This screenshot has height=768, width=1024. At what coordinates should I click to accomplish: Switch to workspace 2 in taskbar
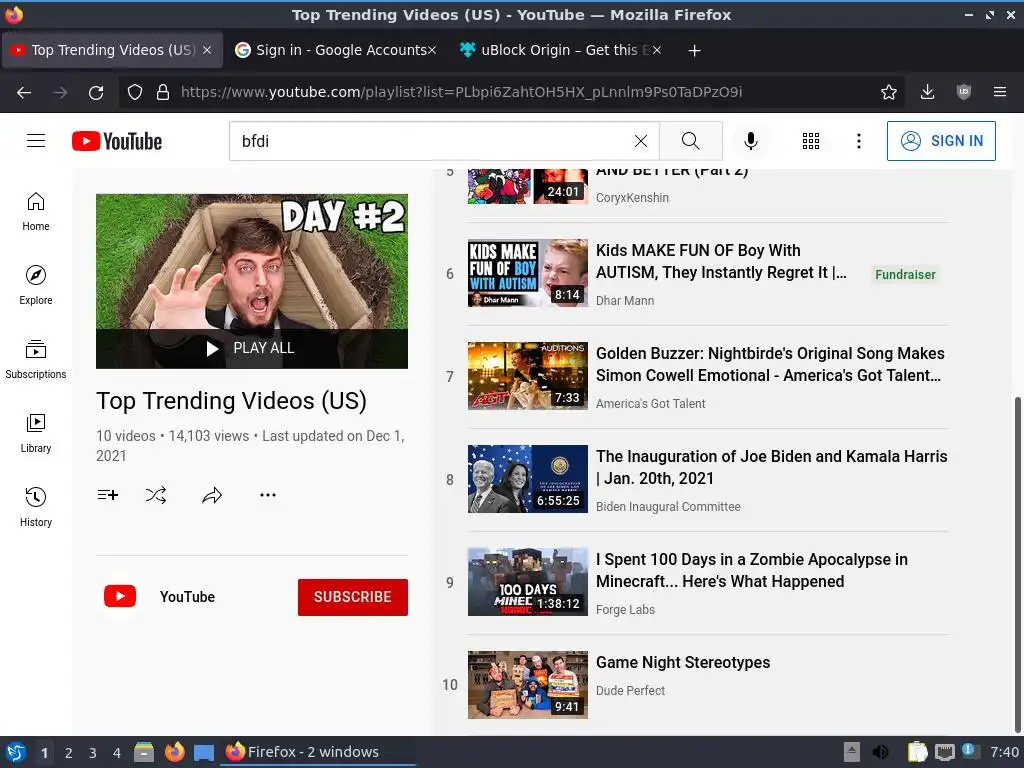(69, 753)
